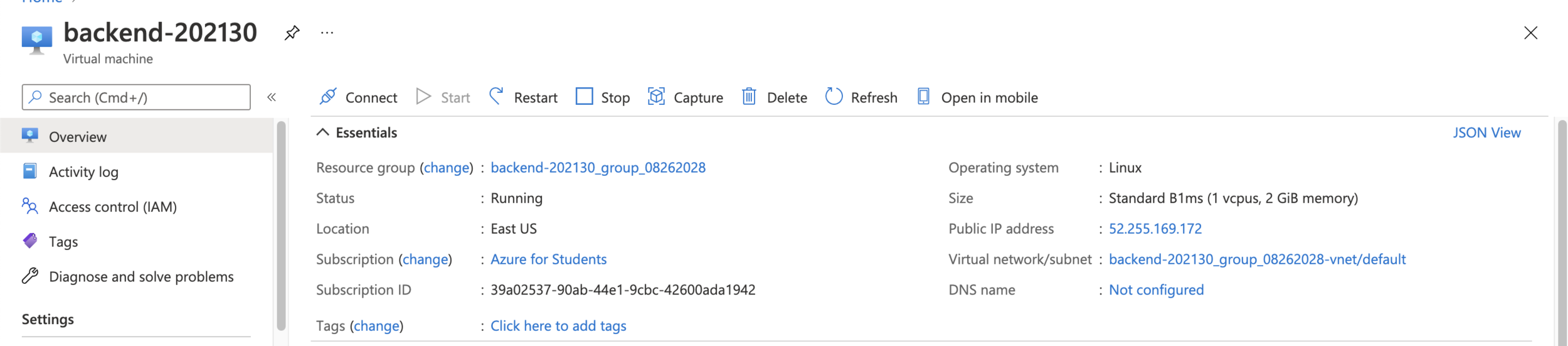Viewport: 1568px width, 346px height.
Task: Open Azure for Students subscription
Action: [x=548, y=259]
